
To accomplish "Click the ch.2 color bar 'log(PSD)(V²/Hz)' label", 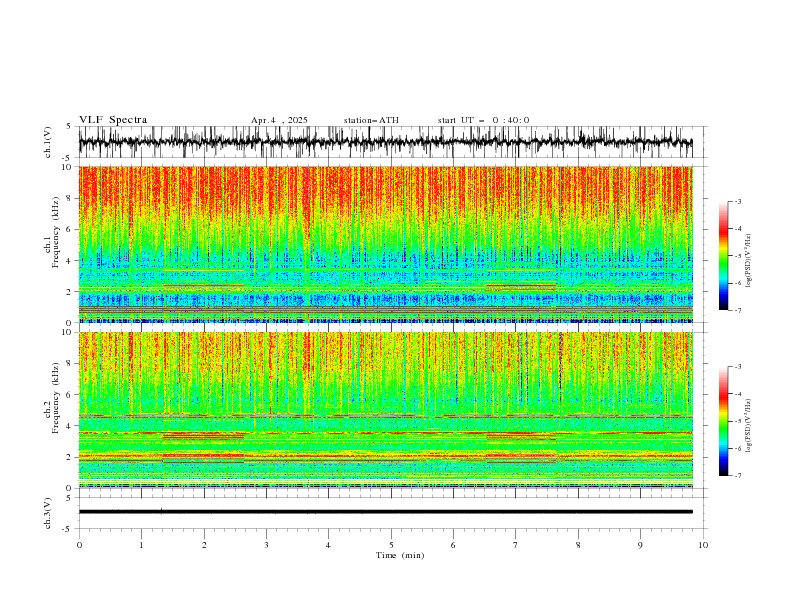I will [x=749, y=426].
